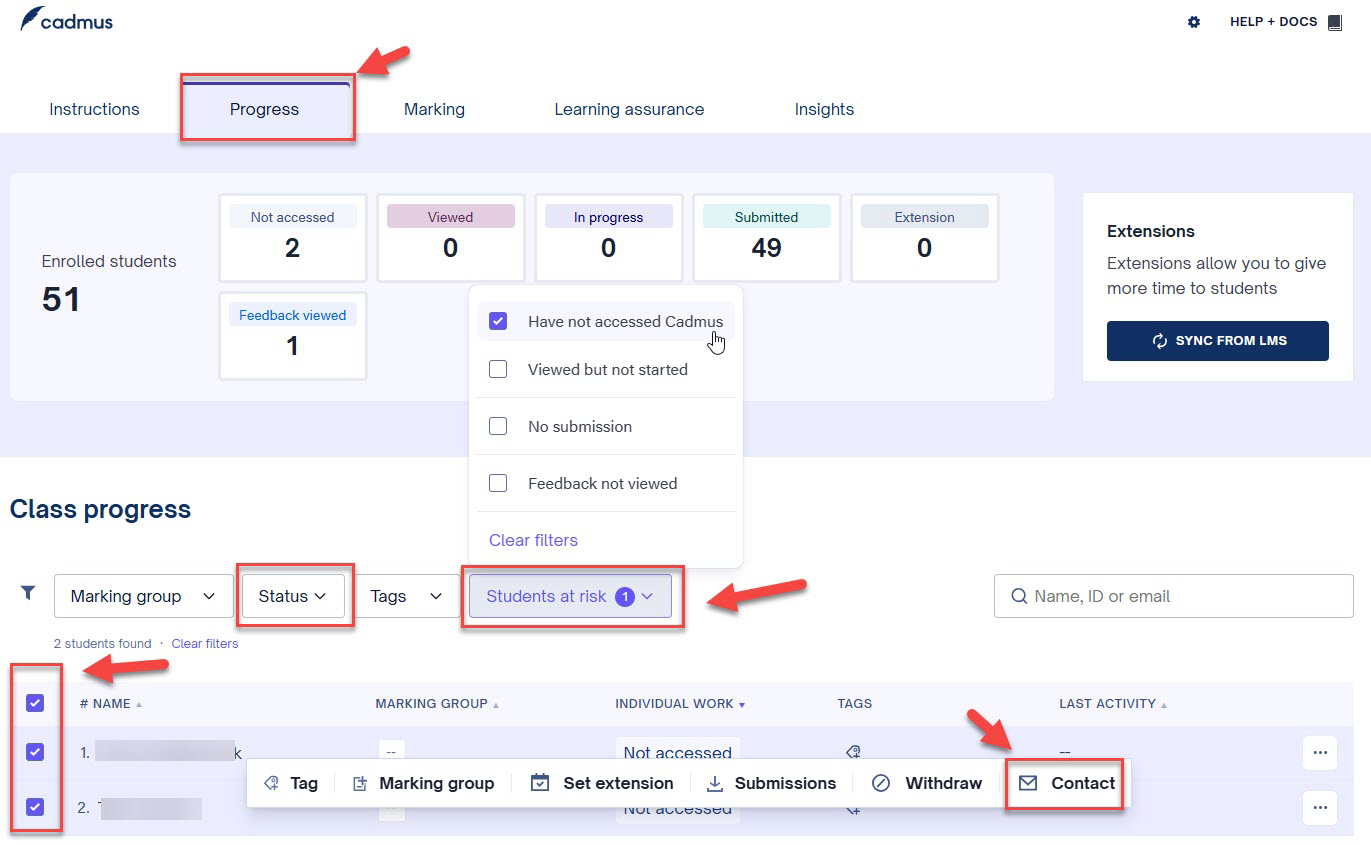Click the Tag icon in action bar
Viewport: 1371px width, 845px height.
point(271,783)
